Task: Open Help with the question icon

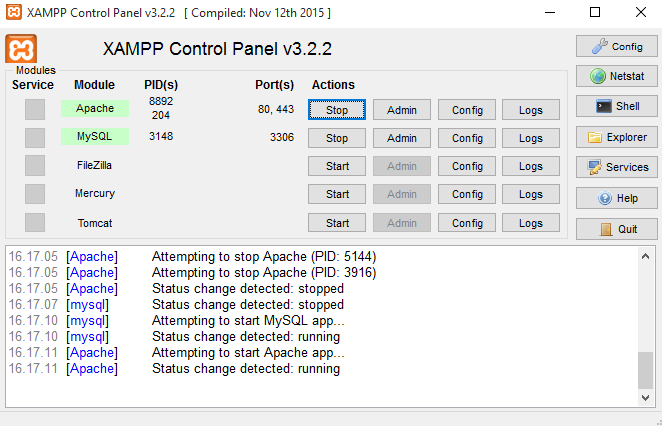Action: click(617, 198)
